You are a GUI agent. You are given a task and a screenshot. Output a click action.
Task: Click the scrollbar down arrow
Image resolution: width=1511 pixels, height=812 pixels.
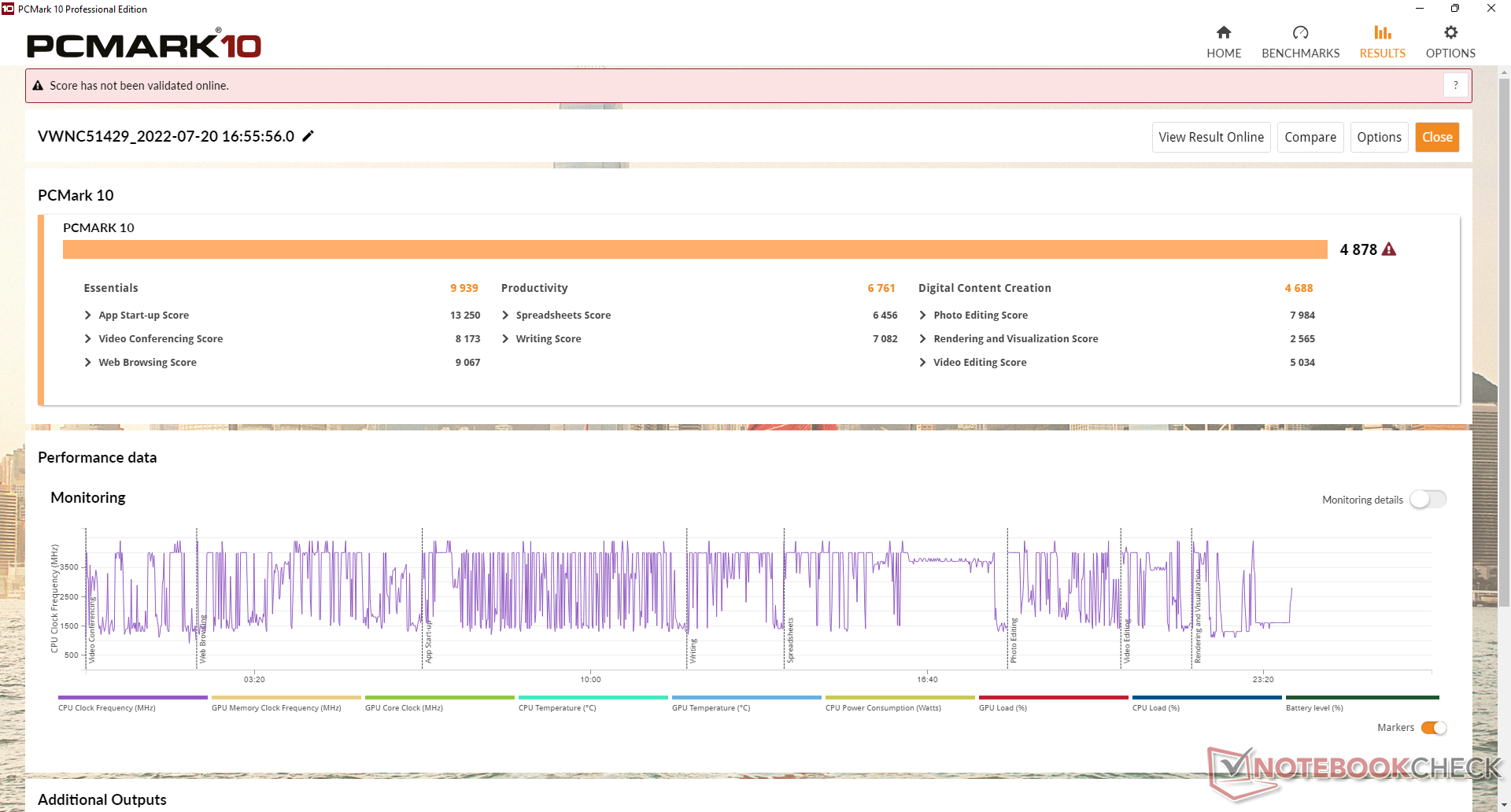click(x=1504, y=806)
